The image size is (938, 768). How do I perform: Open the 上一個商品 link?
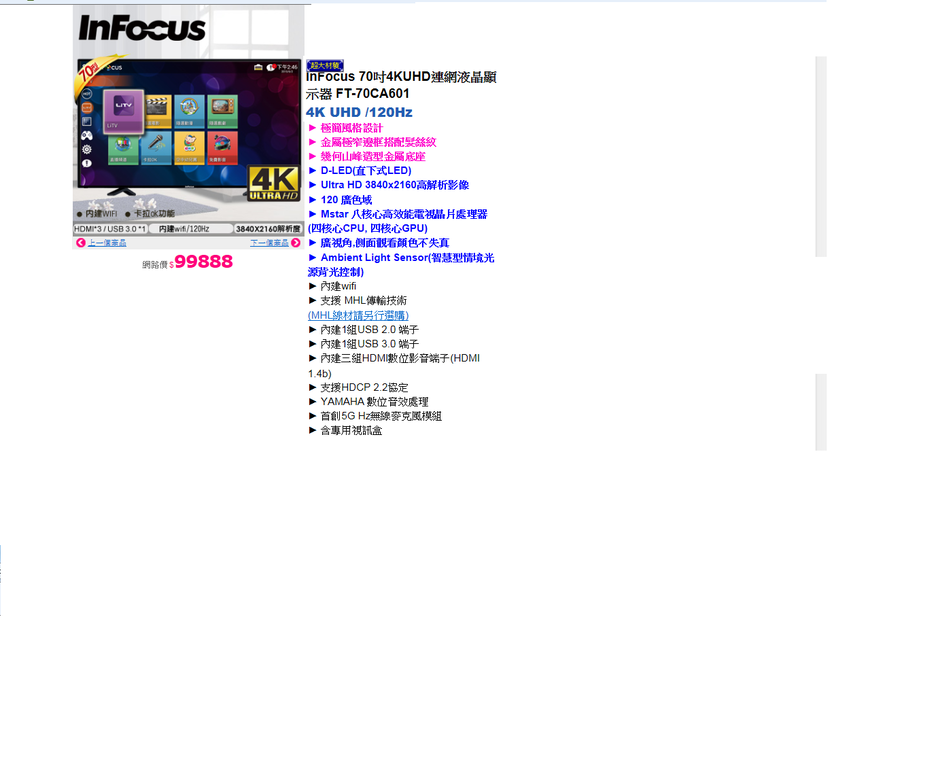(107, 243)
